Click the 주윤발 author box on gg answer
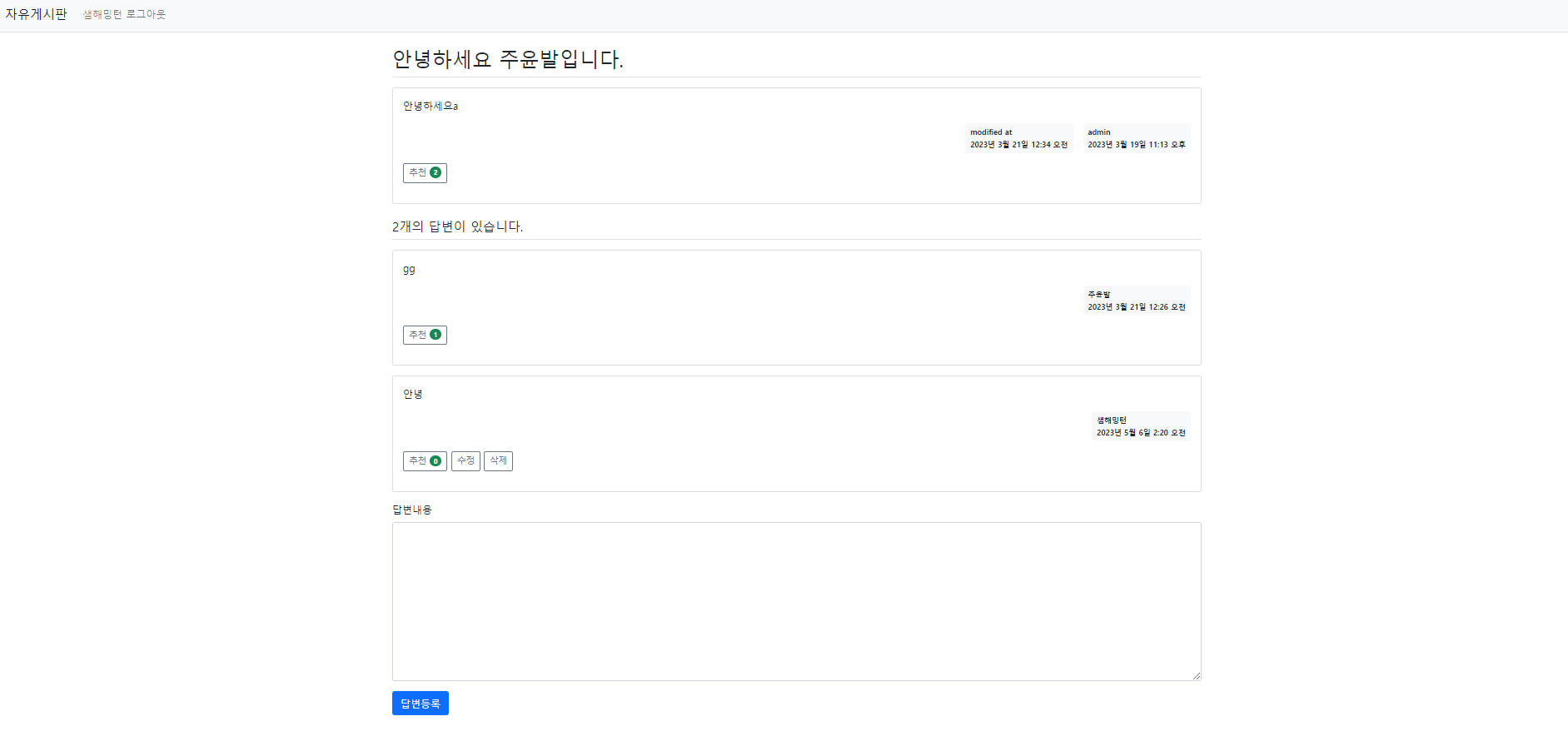 [x=1136, y=300]
